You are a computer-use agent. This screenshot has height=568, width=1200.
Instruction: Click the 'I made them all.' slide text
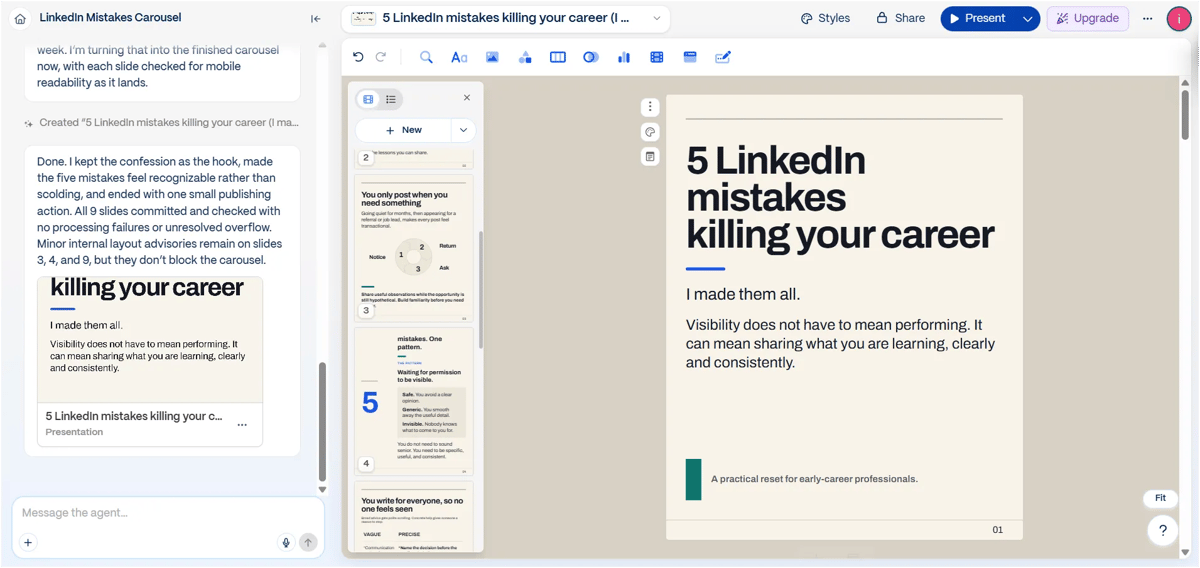click(743, 294)
